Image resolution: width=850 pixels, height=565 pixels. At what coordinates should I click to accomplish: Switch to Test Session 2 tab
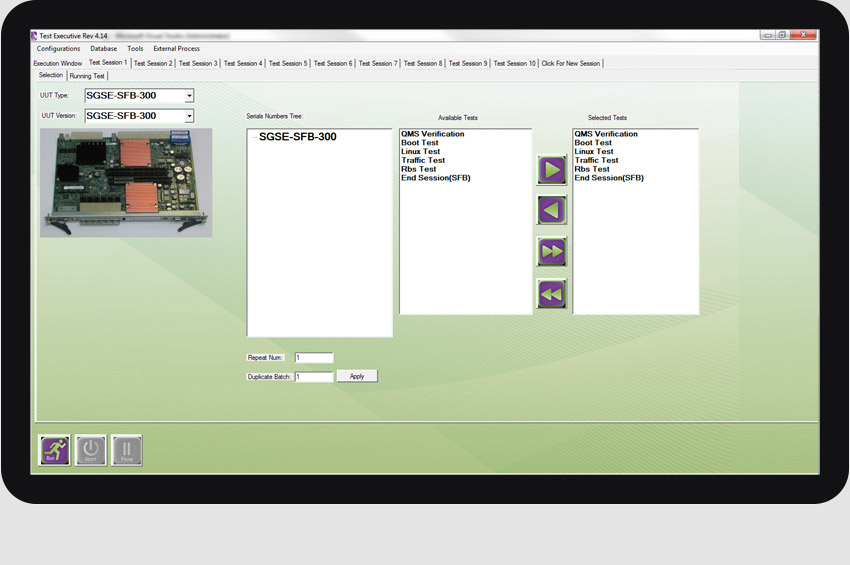[x=153, y=63]
